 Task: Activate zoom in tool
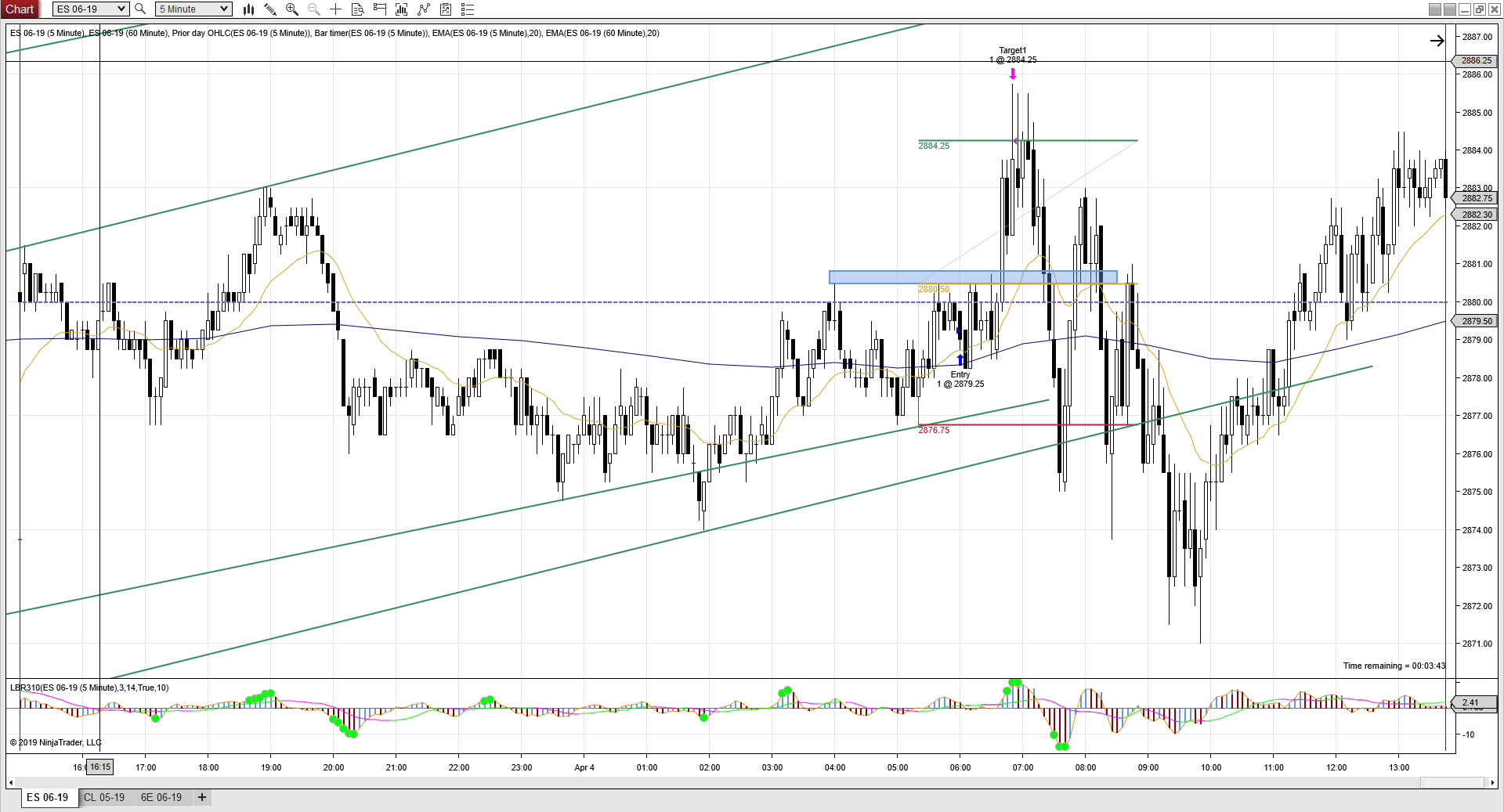[292, 9]
